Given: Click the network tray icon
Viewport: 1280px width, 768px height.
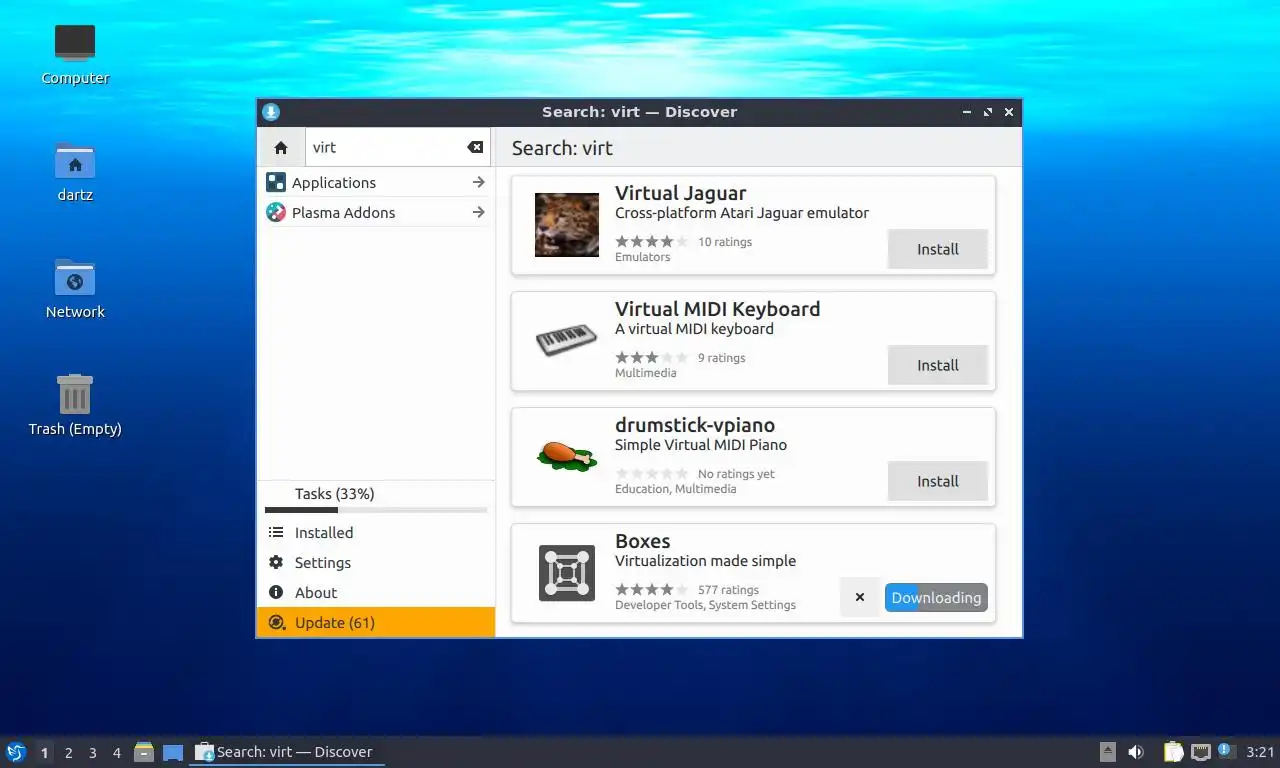Looking at the screenshot, I should 1201,752.
